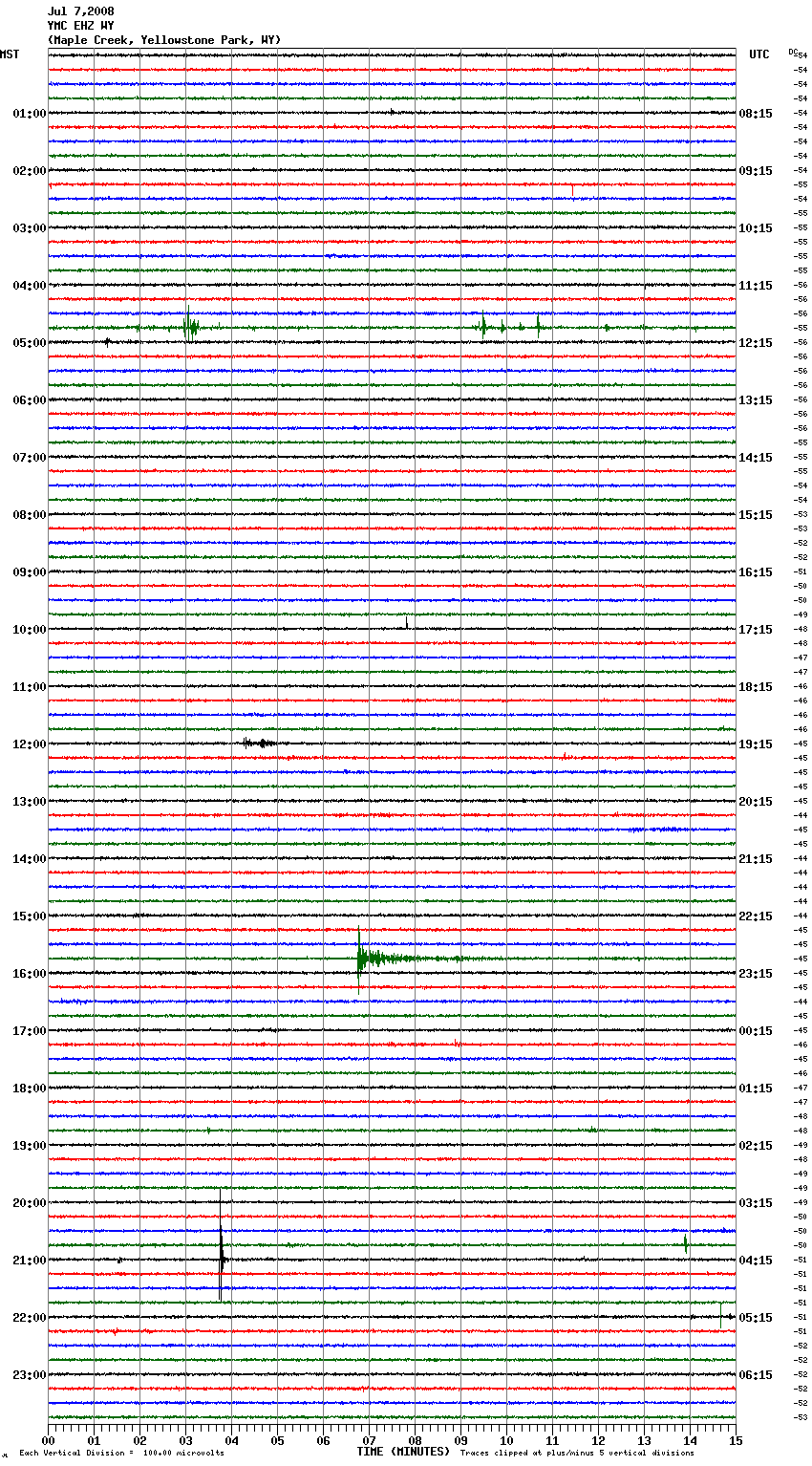Select the '04:00' MST hour label
Viewport: 812px width, 1466px height.
point(30,286)
